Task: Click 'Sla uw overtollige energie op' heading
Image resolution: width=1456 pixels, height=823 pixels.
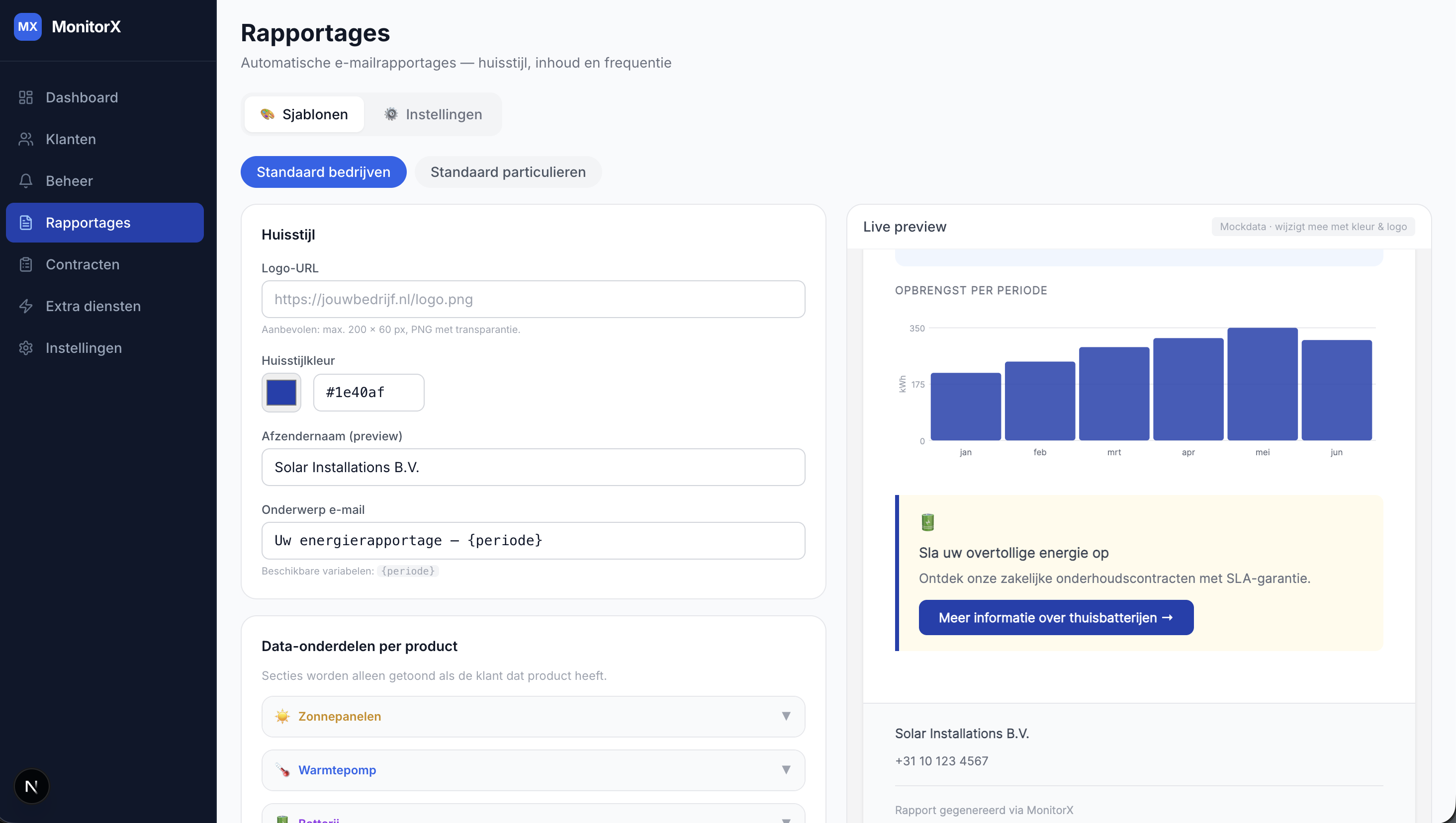Action: click(x=1013, y=552)
